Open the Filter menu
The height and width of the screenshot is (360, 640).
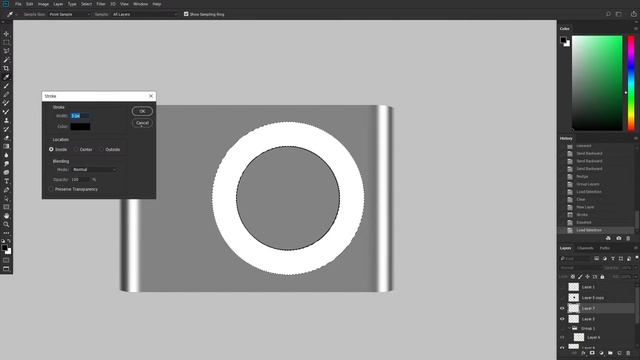101,4
